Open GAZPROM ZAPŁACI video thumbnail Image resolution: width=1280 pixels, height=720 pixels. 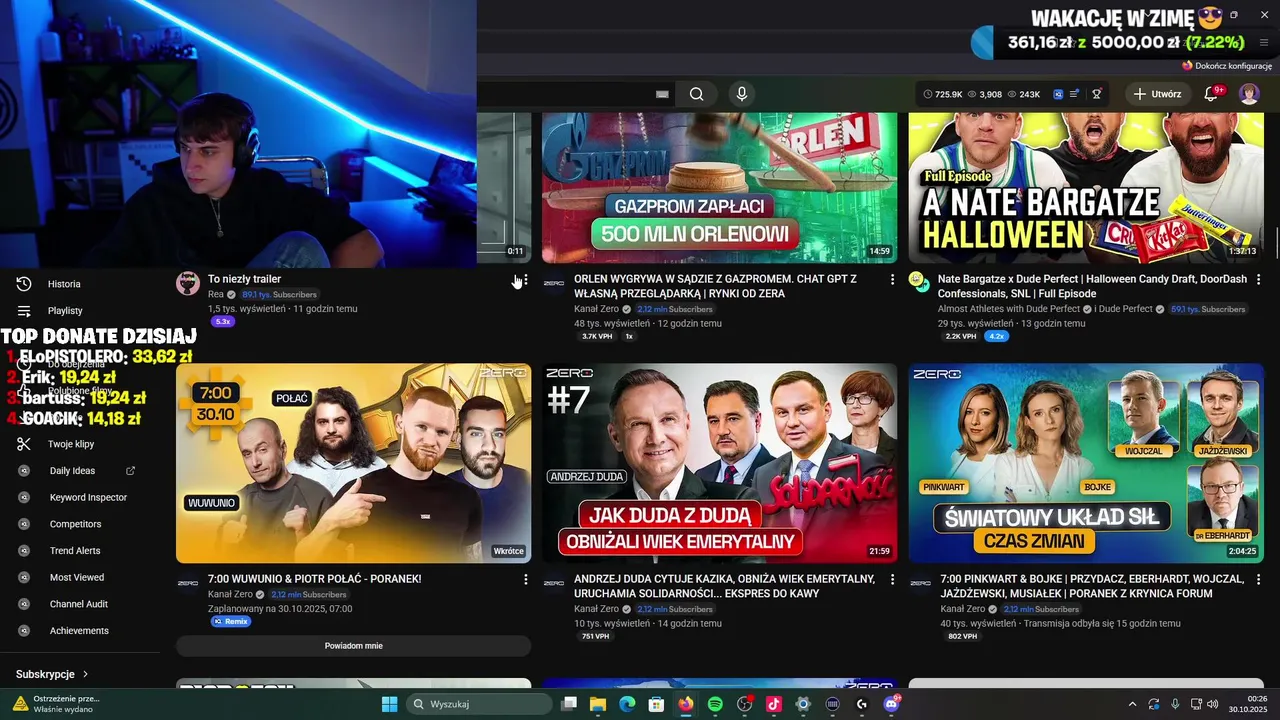click(x=719, y=188)
